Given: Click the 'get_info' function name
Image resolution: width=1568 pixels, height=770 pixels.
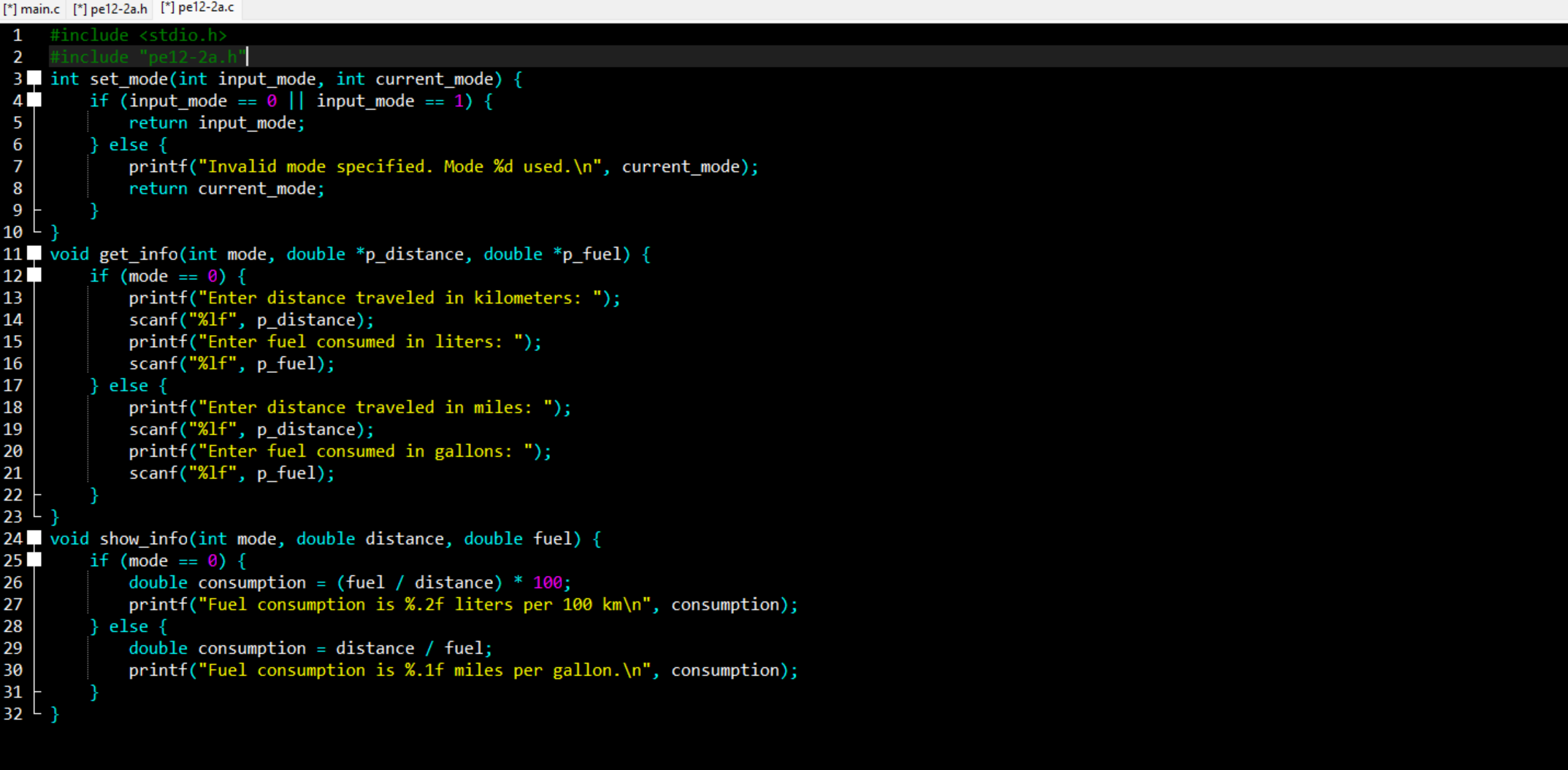Looking at the screenshot, I should [x=139, y=254].
